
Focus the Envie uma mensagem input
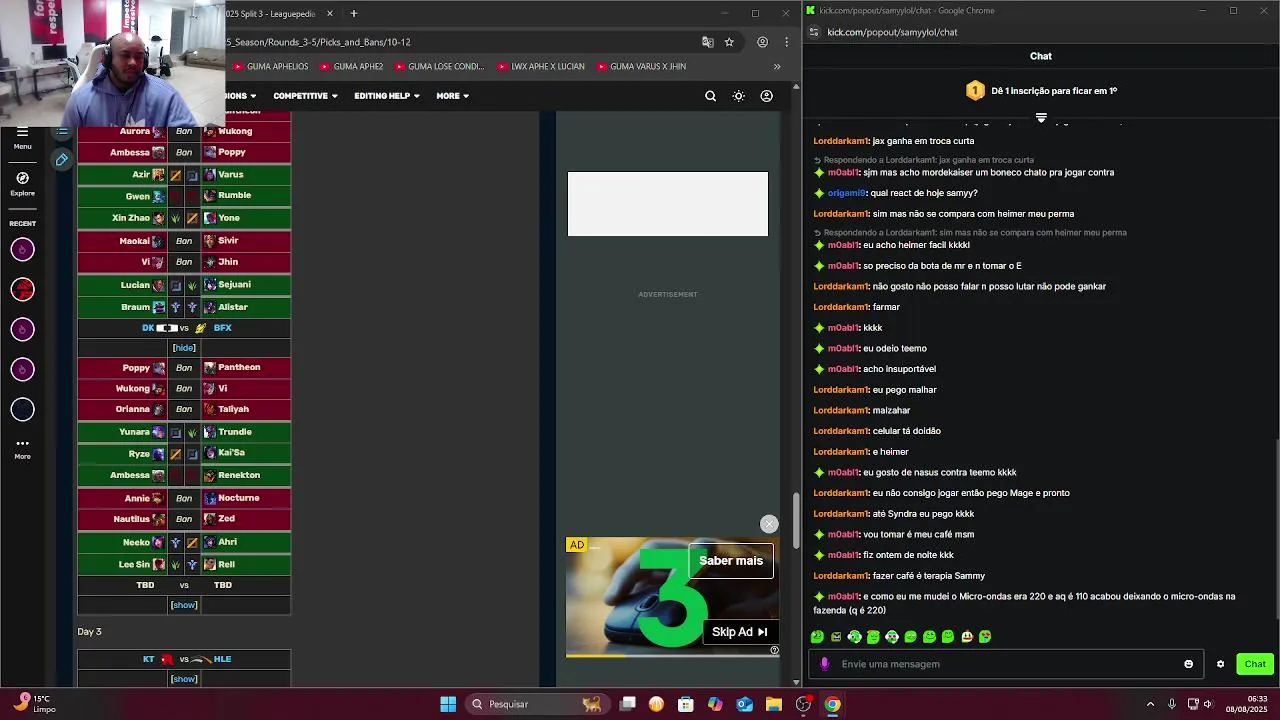click(1005, 664)
